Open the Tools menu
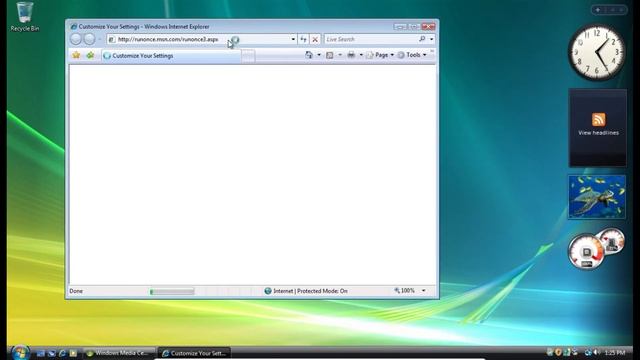The width and height of the screenshot is (640, 360). pos(412,55)
